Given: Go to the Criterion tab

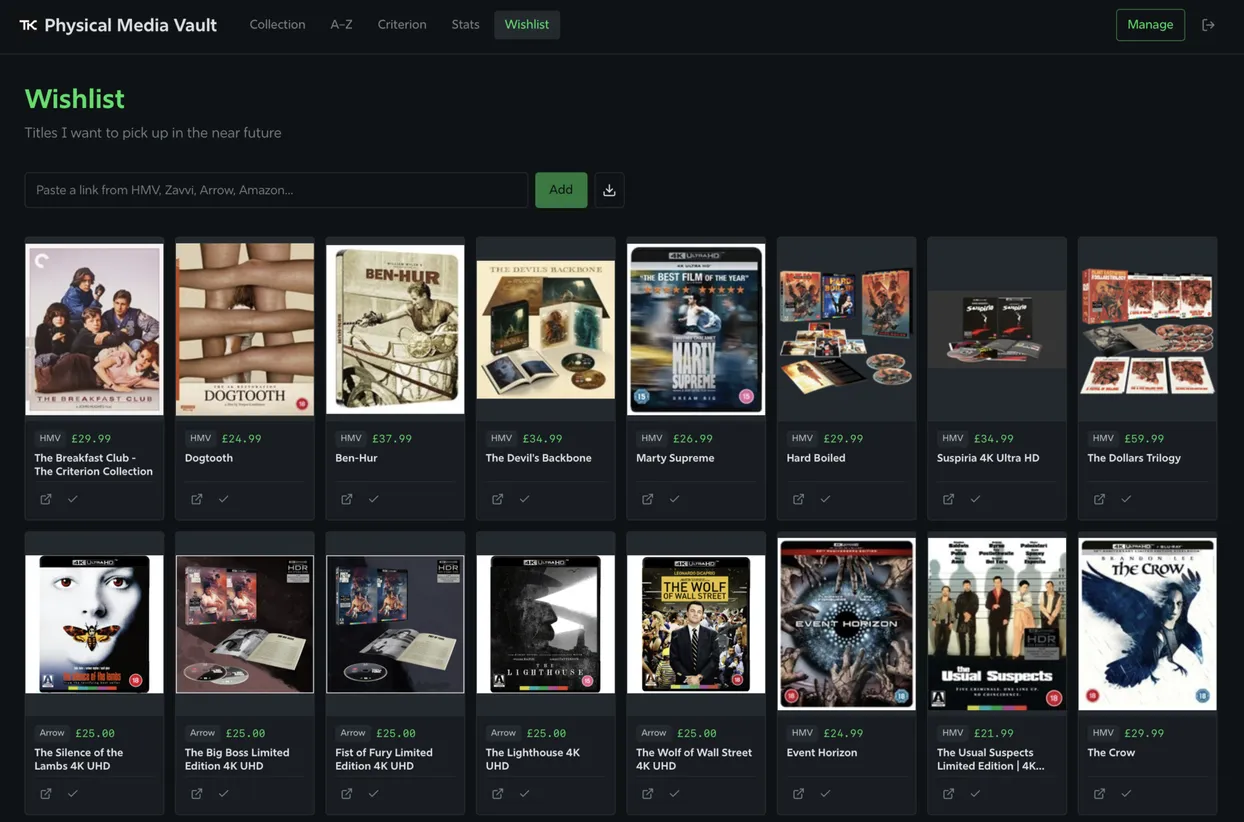Looking at the screenshot, I should point(402,25).
